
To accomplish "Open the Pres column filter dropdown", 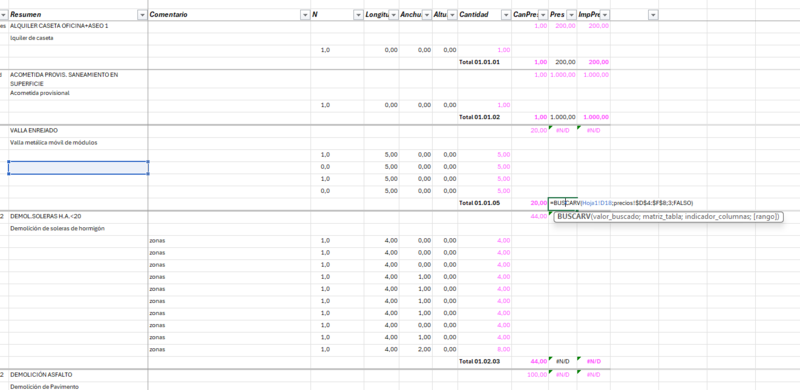I will (x=571, y=15).
